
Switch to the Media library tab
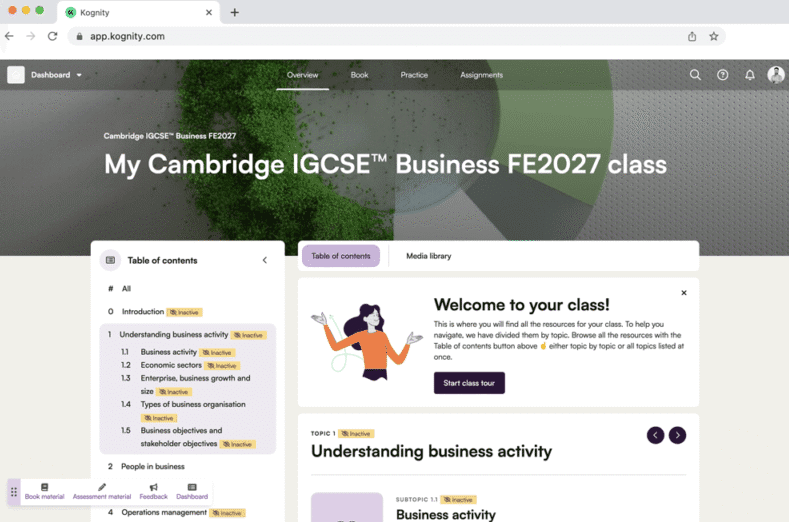429,256
